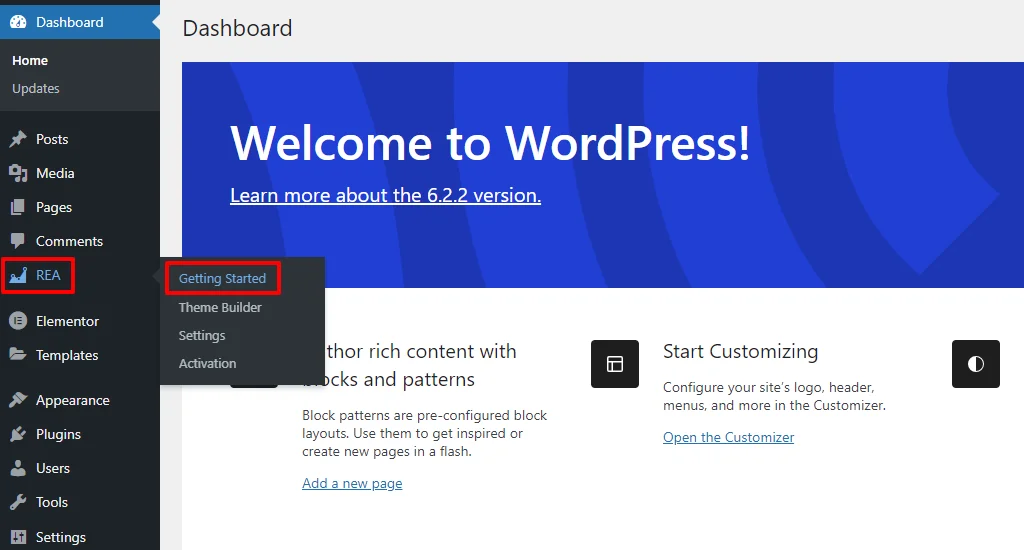Choose Settings in REA flyout submenu

coord(202,335)
